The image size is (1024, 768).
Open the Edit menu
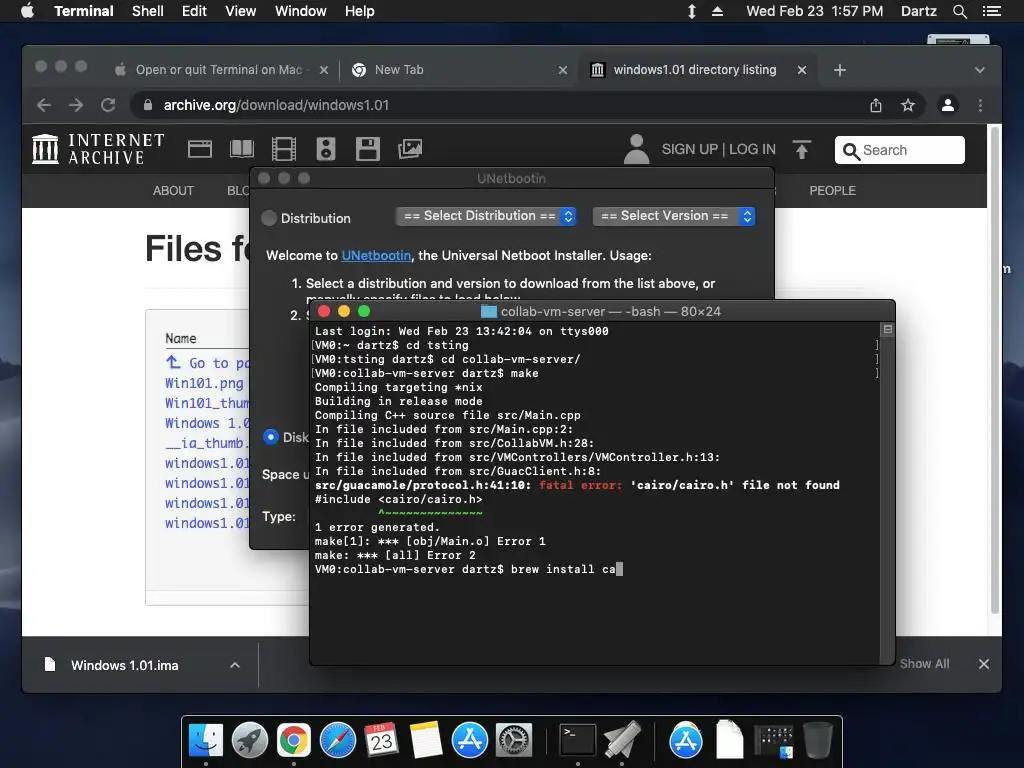[x=194, y=11]
